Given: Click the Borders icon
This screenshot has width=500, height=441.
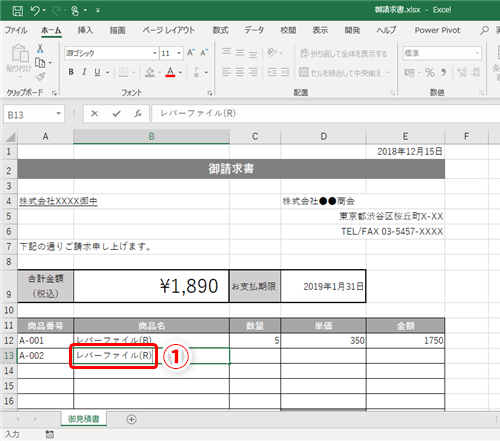Looking at the screenshot, I should 123,72.
